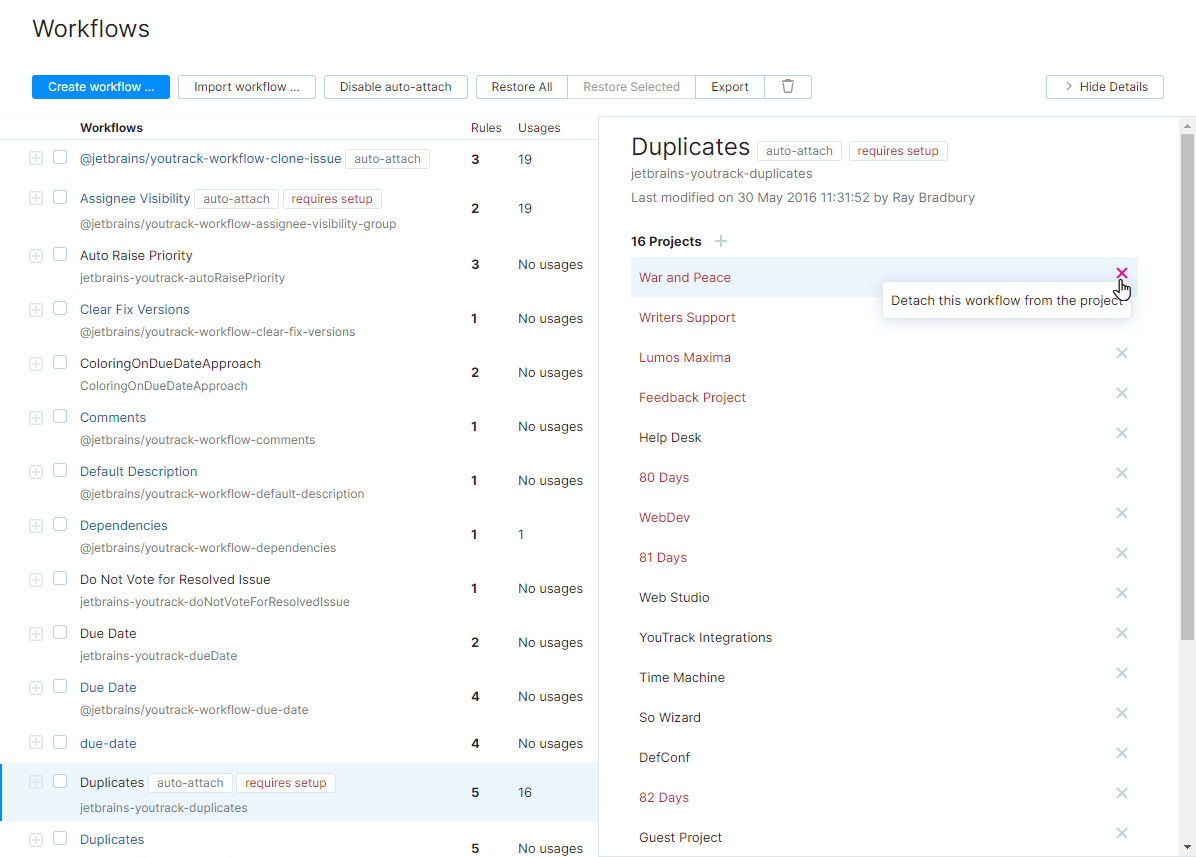The height and width of the screenshot is (857, 1196).
Task: Detach the Time Machine project
Action: click(1121, 673)
